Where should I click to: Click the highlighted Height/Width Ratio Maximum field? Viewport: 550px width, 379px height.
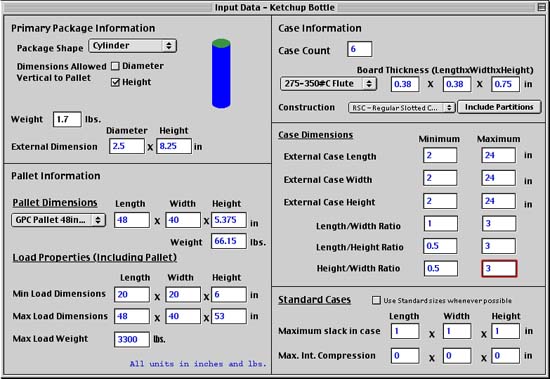[x=499, y=269]
